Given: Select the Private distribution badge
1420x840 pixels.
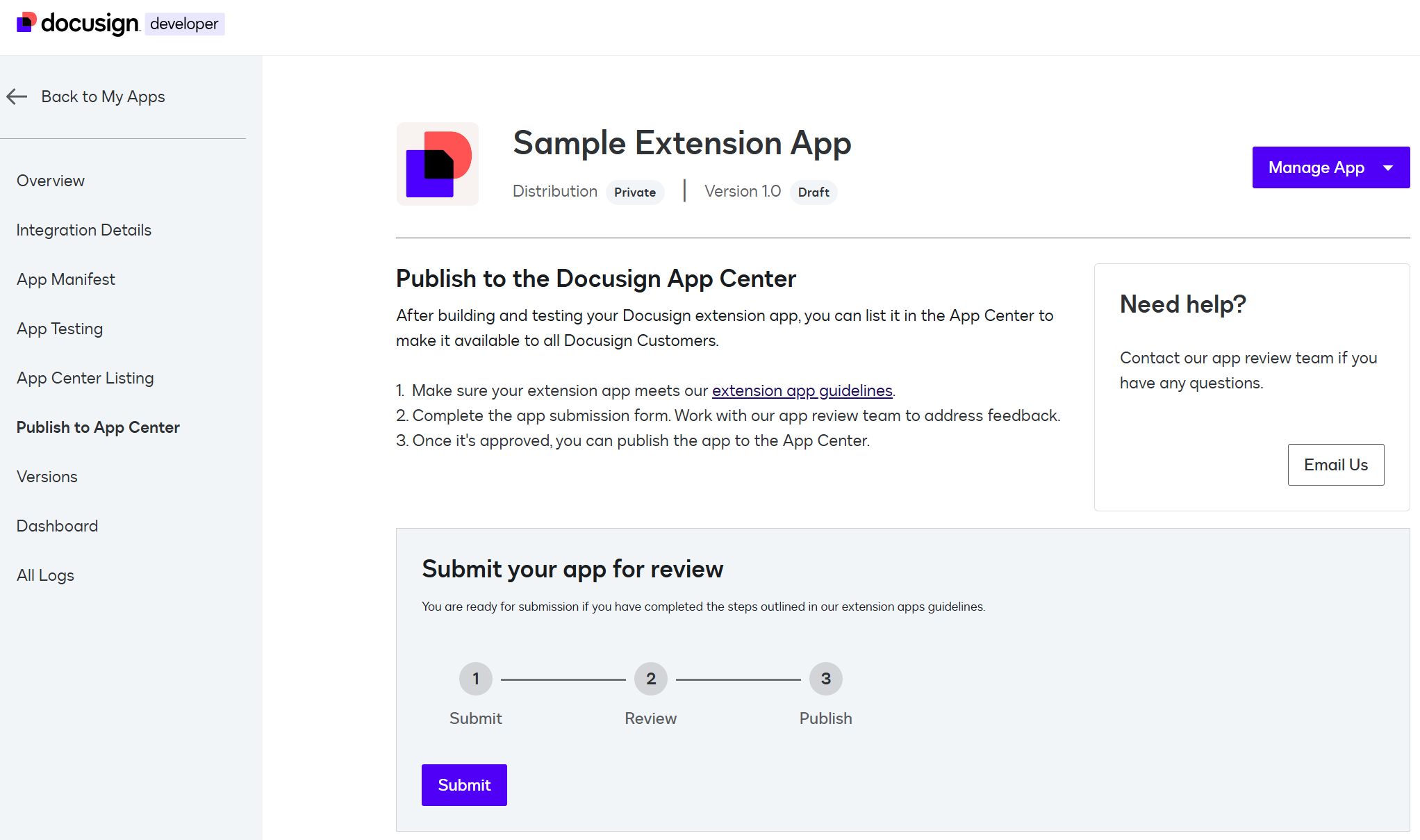Looking at the screenshot, I should 634,192.
